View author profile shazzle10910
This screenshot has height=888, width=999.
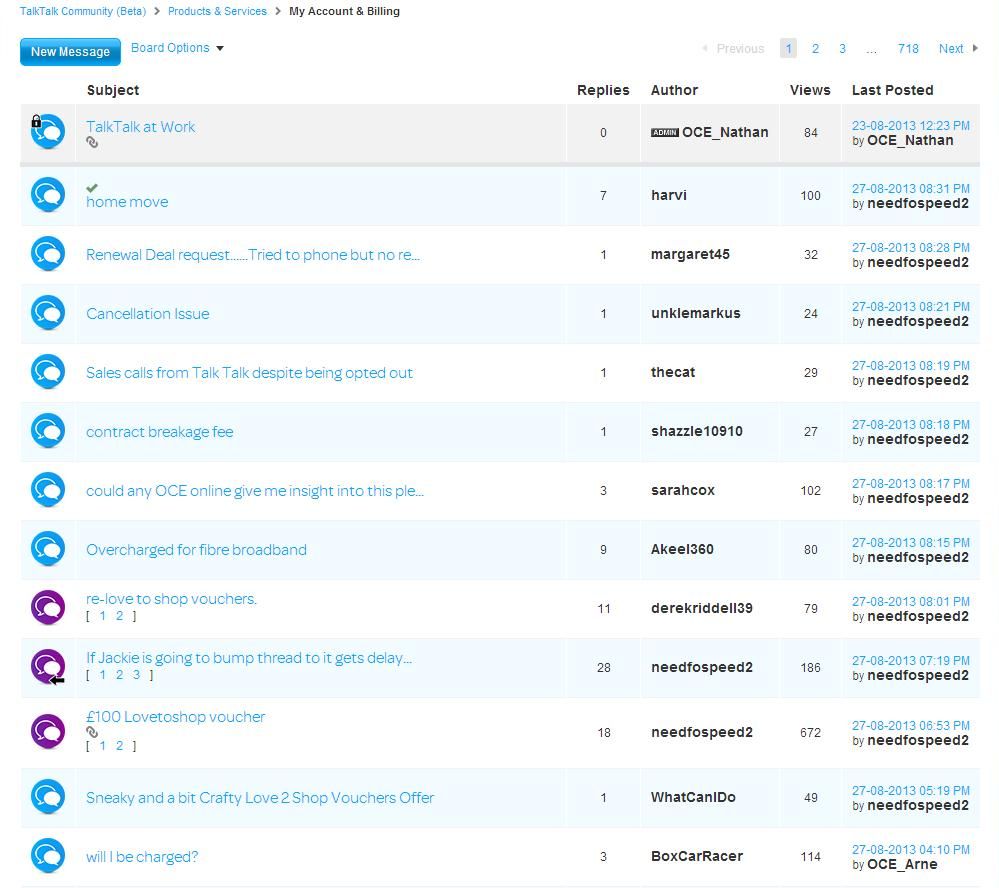[697, 431]
